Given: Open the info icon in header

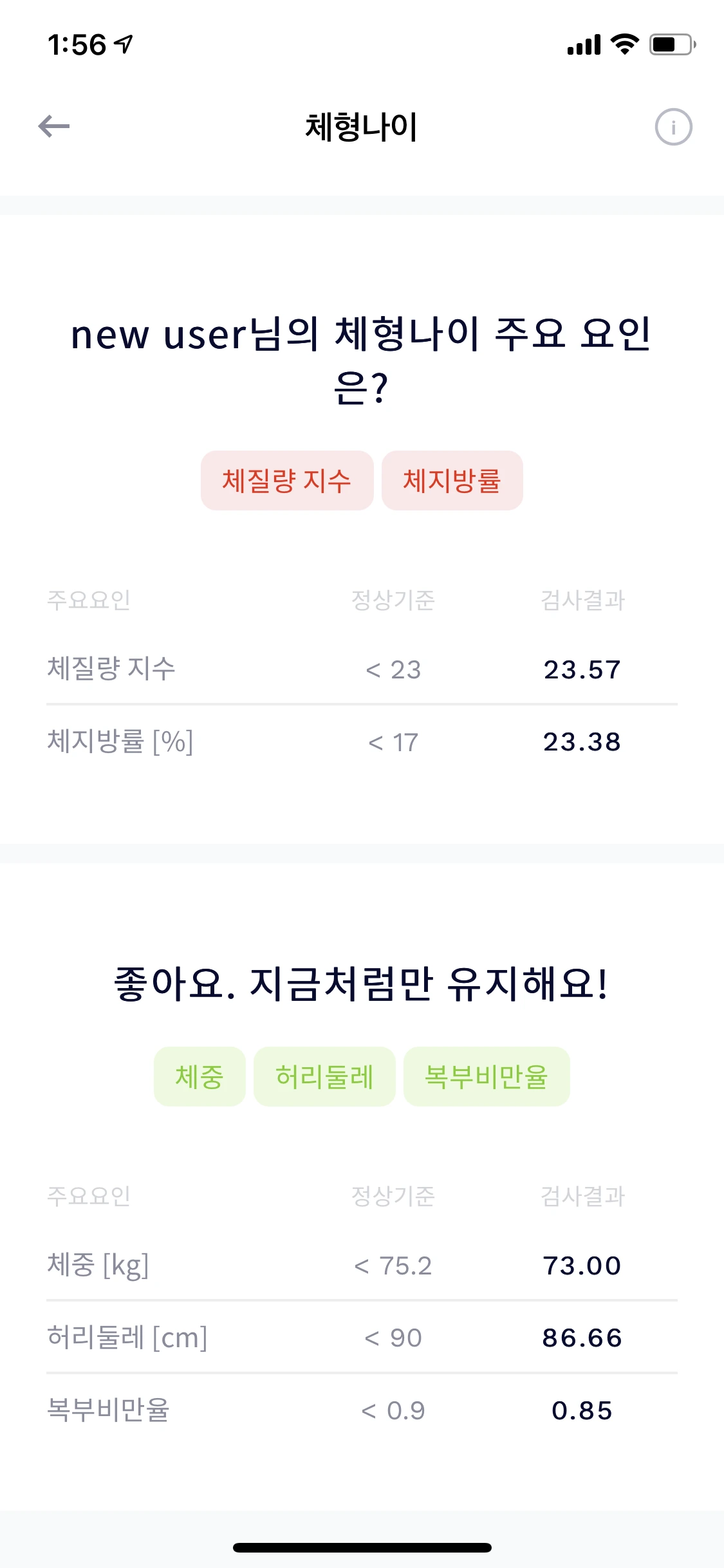Looking at the screenshot, I should [673, 127].
